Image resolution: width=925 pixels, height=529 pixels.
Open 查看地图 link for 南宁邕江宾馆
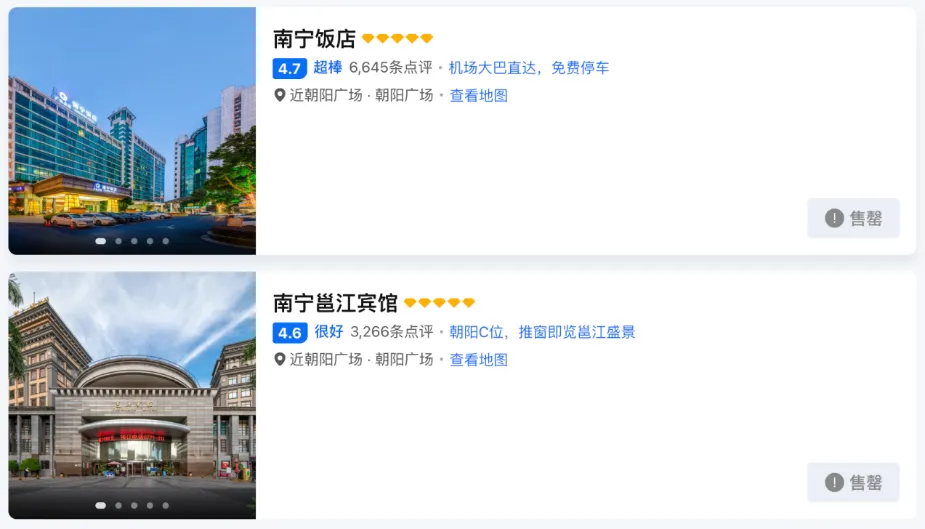click(x=478, y=360)
